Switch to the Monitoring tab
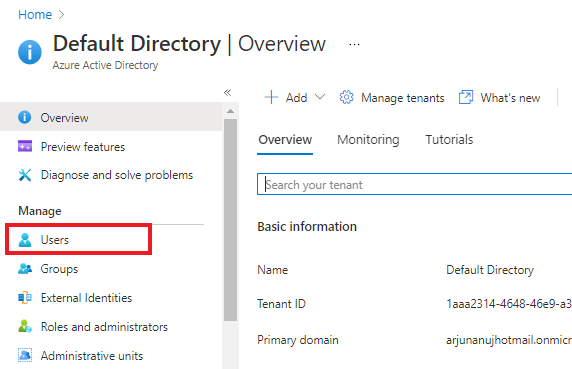 point(368,140)
